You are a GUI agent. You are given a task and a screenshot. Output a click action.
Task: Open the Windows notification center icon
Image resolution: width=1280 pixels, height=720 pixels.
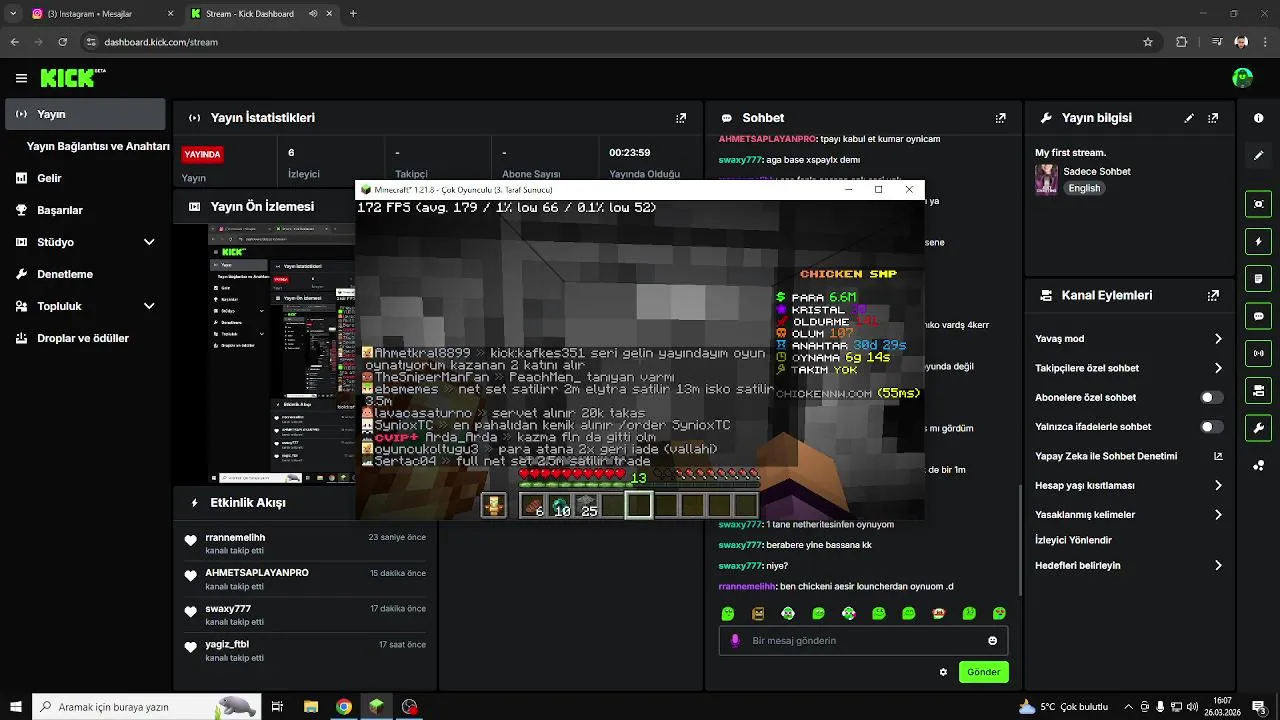(x=1259, y=707)
